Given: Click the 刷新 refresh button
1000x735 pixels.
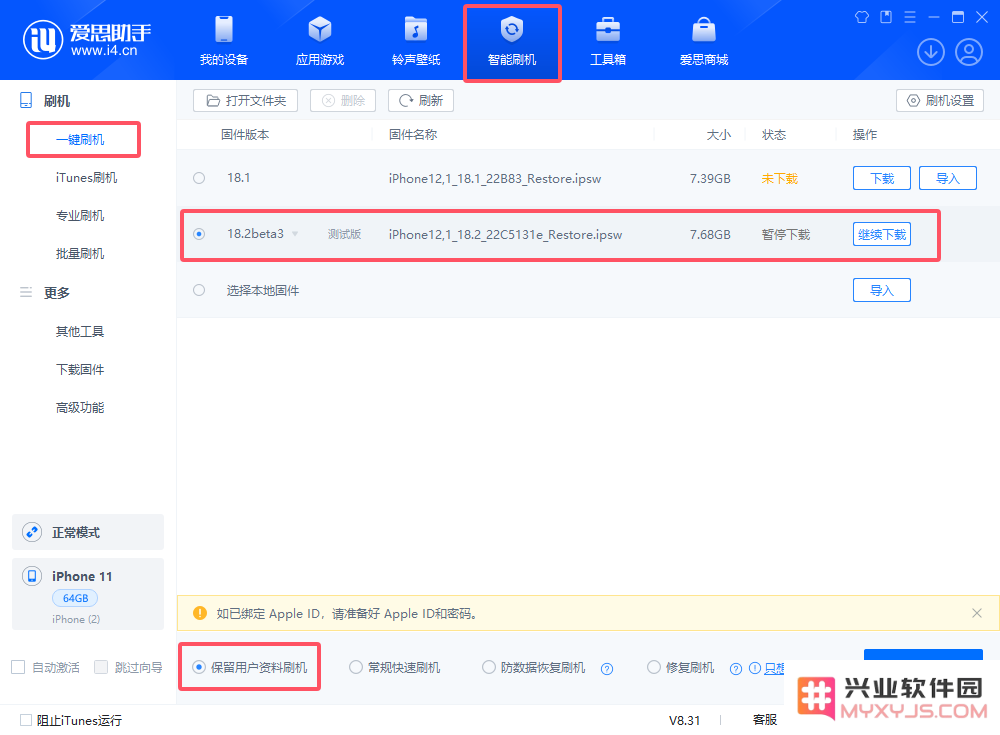Looking at the screenshot, I should tap(421, 101).
